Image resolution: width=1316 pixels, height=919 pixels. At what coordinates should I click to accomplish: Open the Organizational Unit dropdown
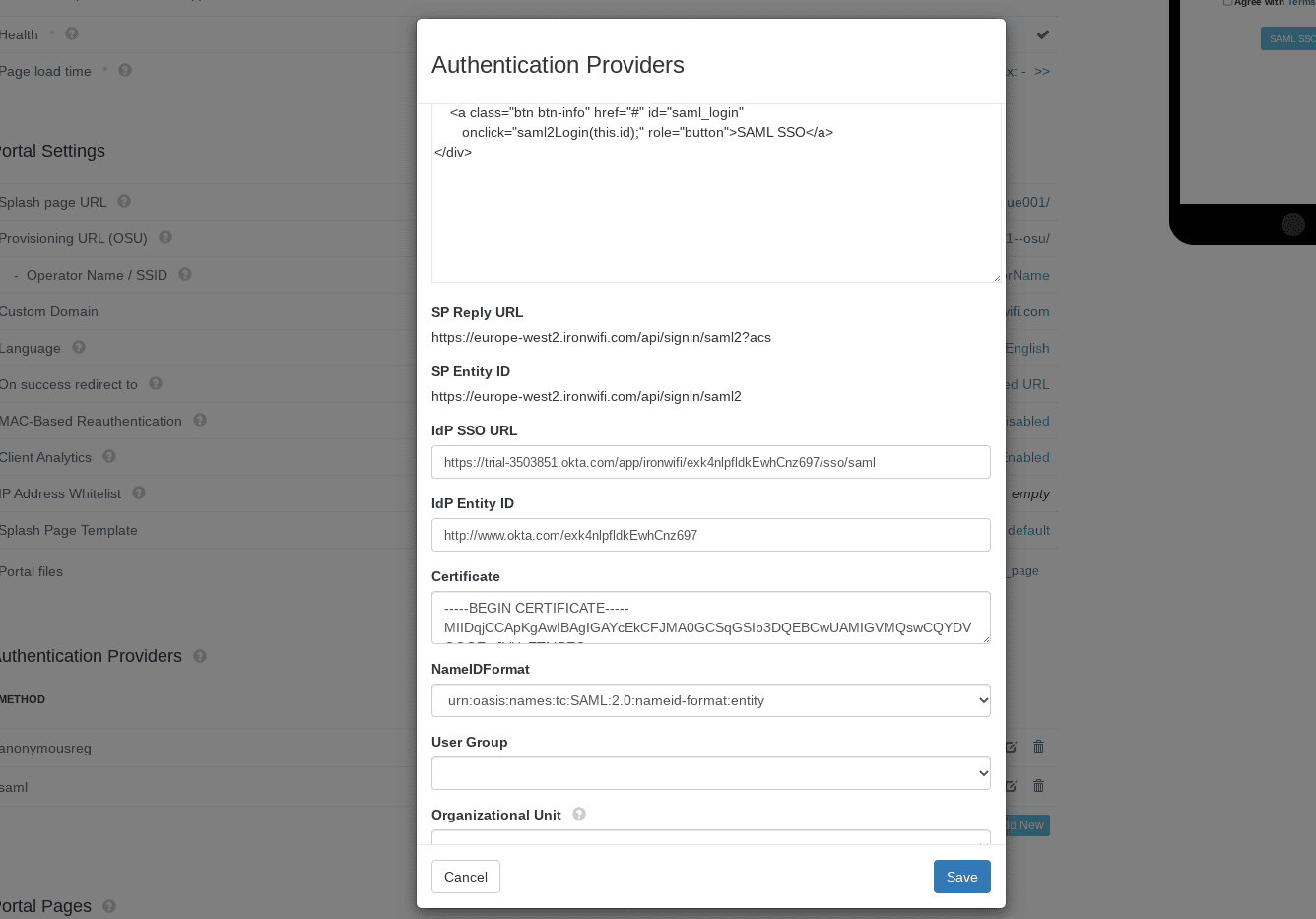711,837
